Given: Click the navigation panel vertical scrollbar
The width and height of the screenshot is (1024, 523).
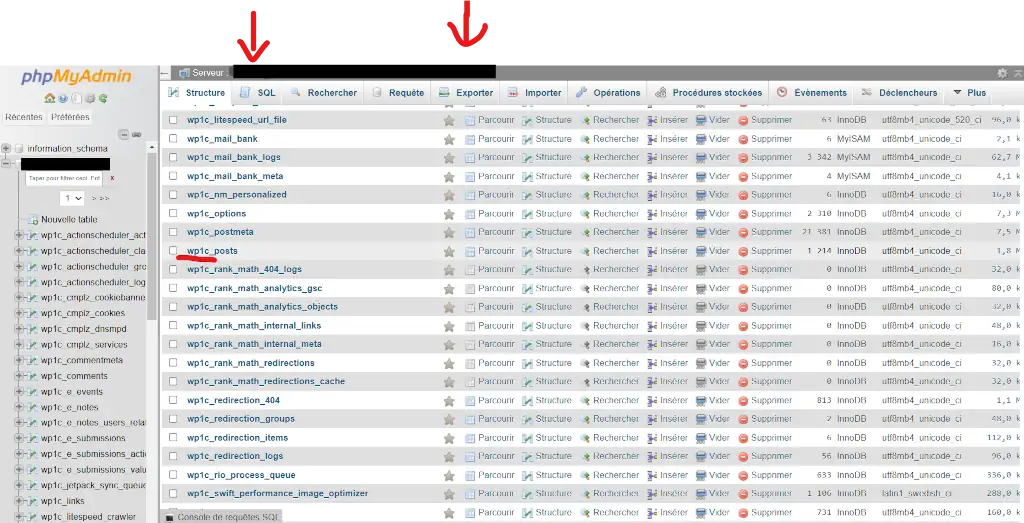Looking at the screenshot, I should coord(152,235).
